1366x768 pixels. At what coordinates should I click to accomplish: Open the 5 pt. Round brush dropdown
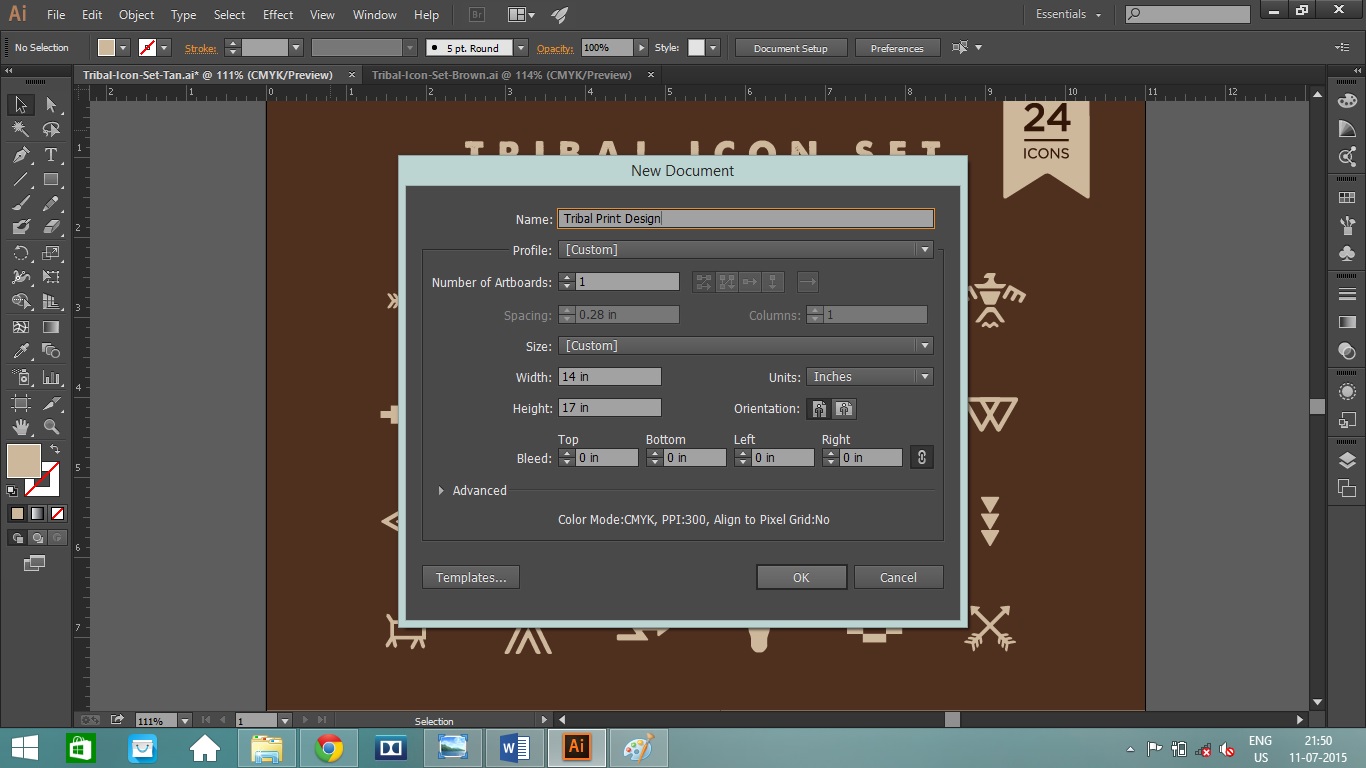520,48
